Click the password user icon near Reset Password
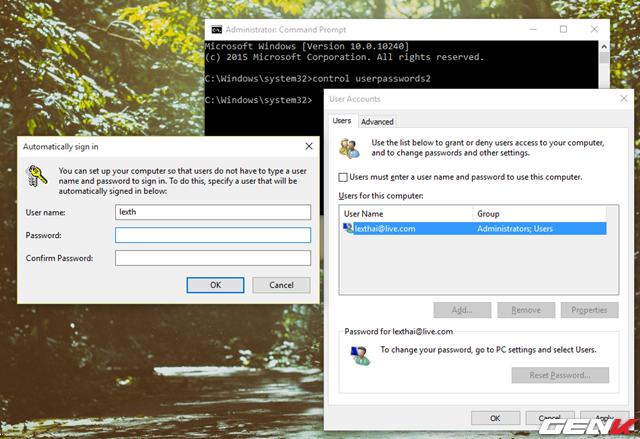This screenshot has width=640, height=439. pos(360,355)
